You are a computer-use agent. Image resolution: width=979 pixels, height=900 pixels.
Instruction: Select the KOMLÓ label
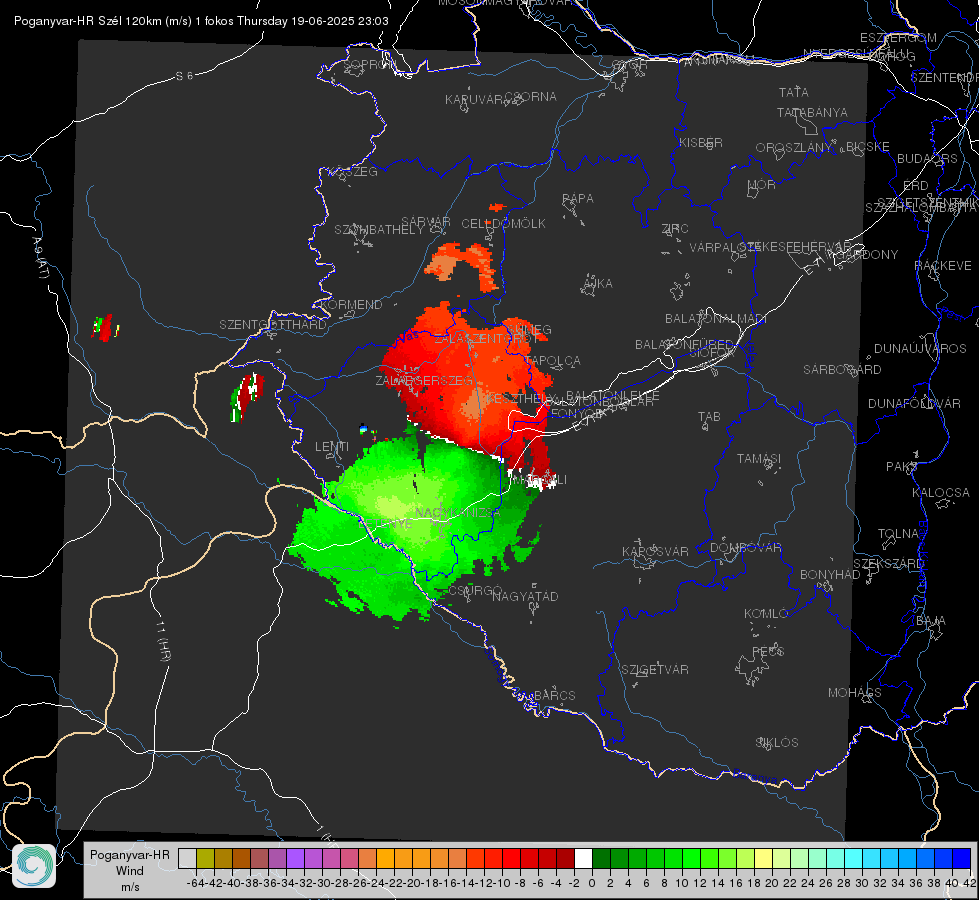[x=766, y=614]
